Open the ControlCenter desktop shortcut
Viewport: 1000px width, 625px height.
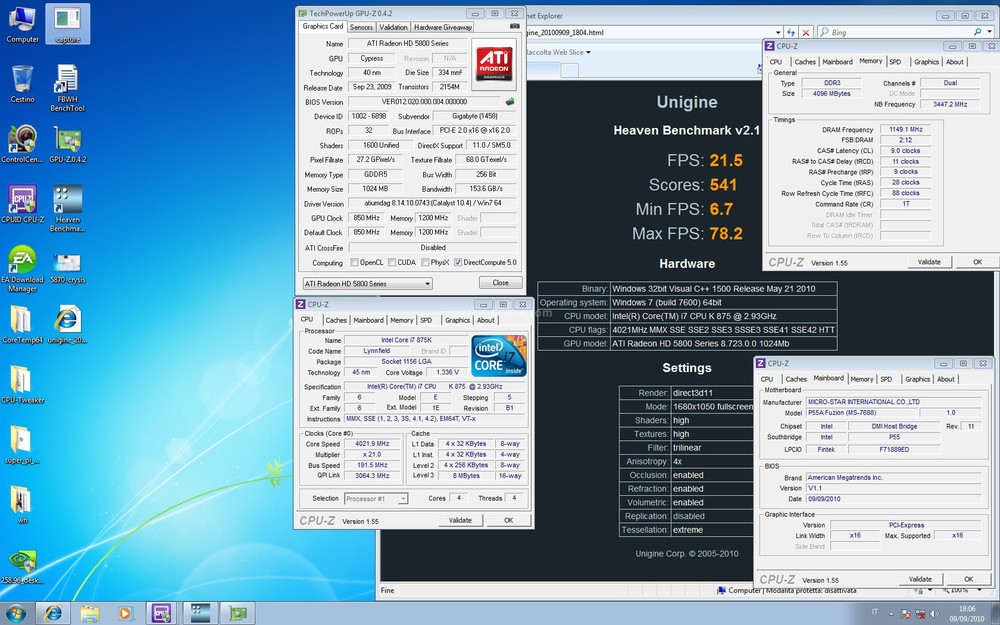(22, 143)
